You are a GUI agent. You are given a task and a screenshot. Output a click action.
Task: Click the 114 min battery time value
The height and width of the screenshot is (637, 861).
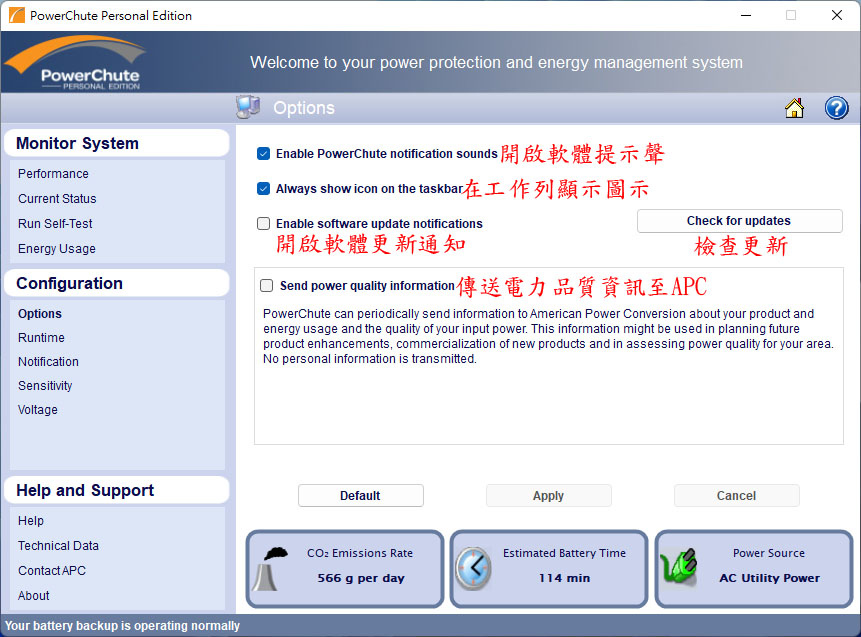(564, 578)
